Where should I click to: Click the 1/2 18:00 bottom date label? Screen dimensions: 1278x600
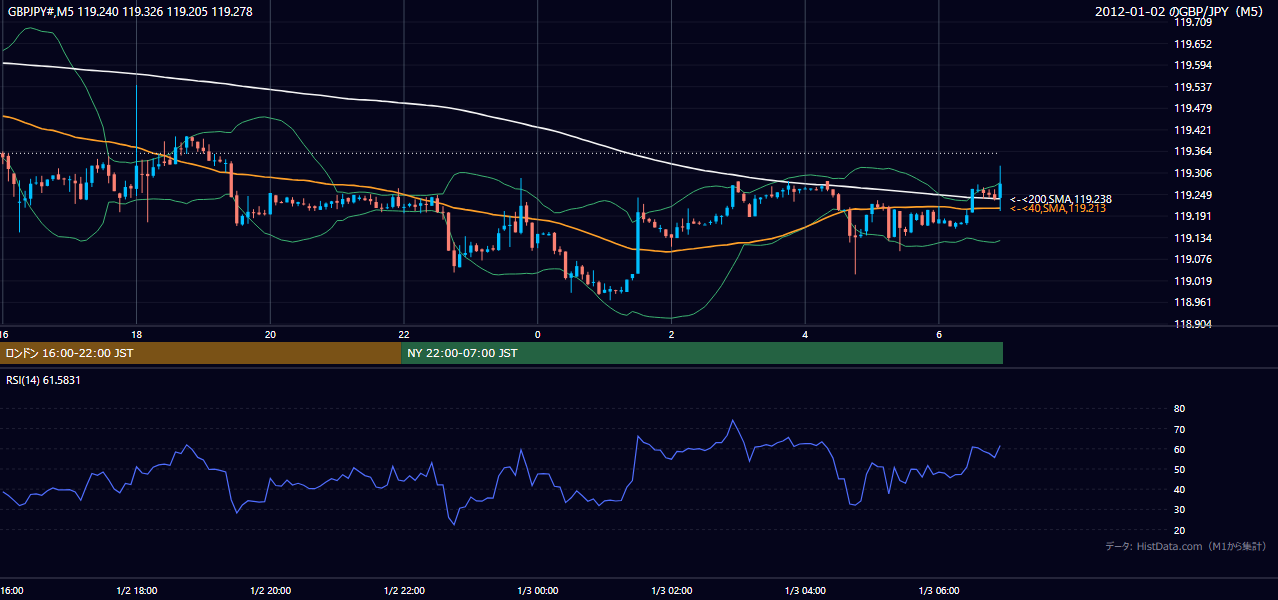point(137,590)
